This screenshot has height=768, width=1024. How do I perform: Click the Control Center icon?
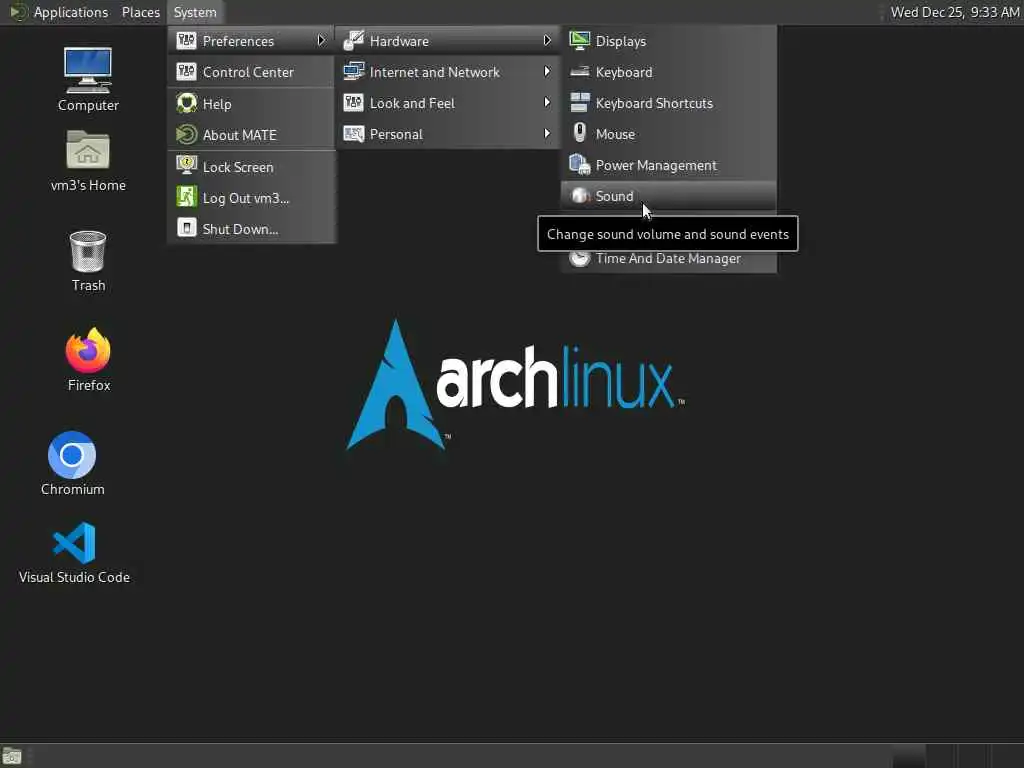186,71
